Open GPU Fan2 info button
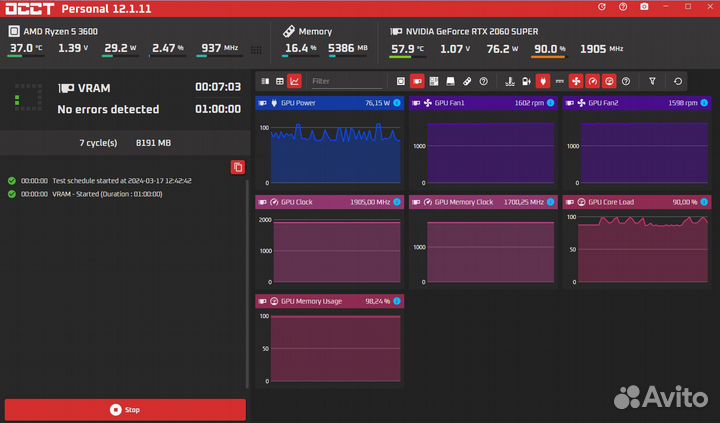Image resolution: width=720 pixels, height=423 pixels. point(704,103)
